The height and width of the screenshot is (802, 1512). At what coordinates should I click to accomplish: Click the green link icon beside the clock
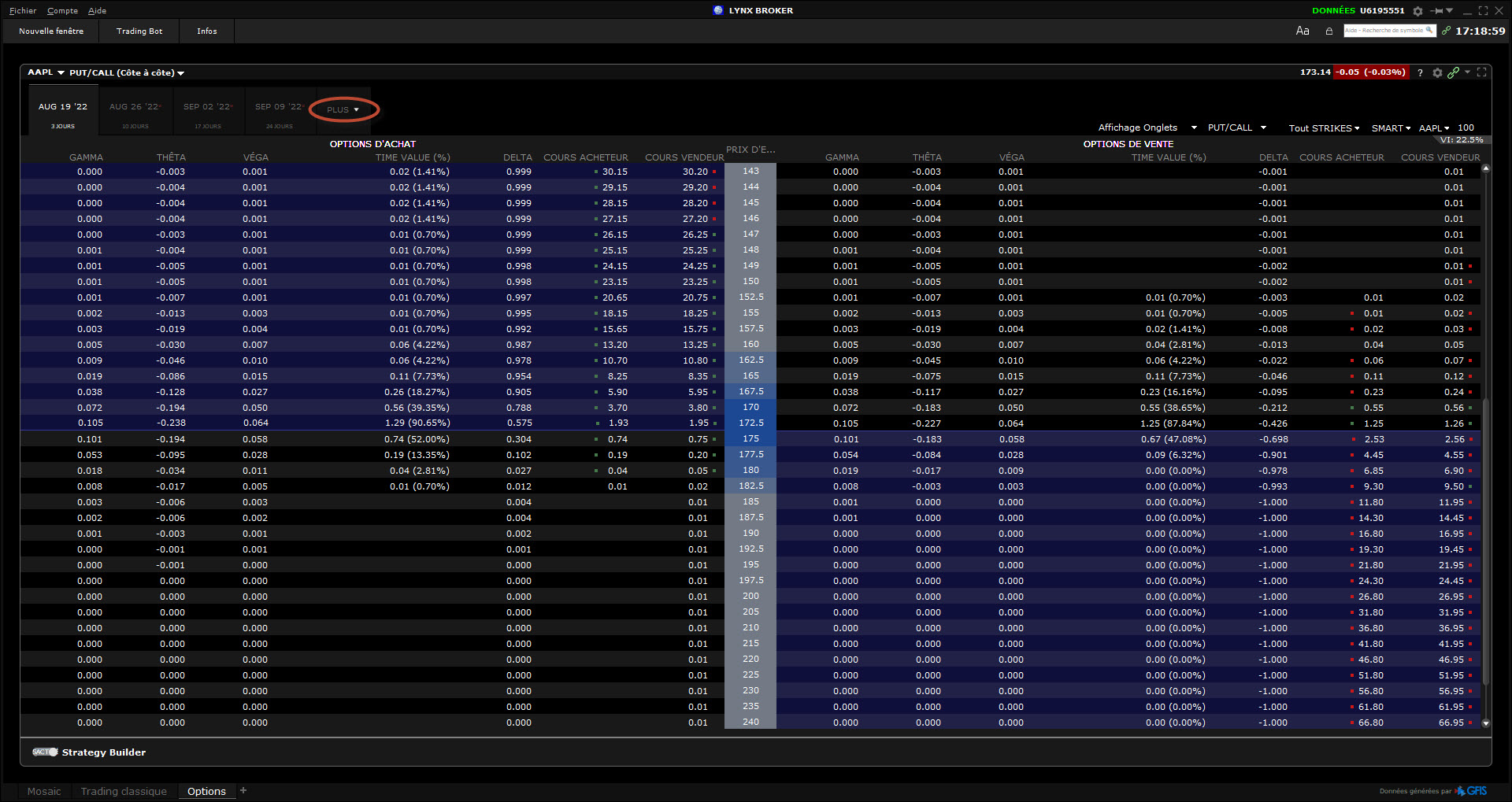[x=1446, y=31]
